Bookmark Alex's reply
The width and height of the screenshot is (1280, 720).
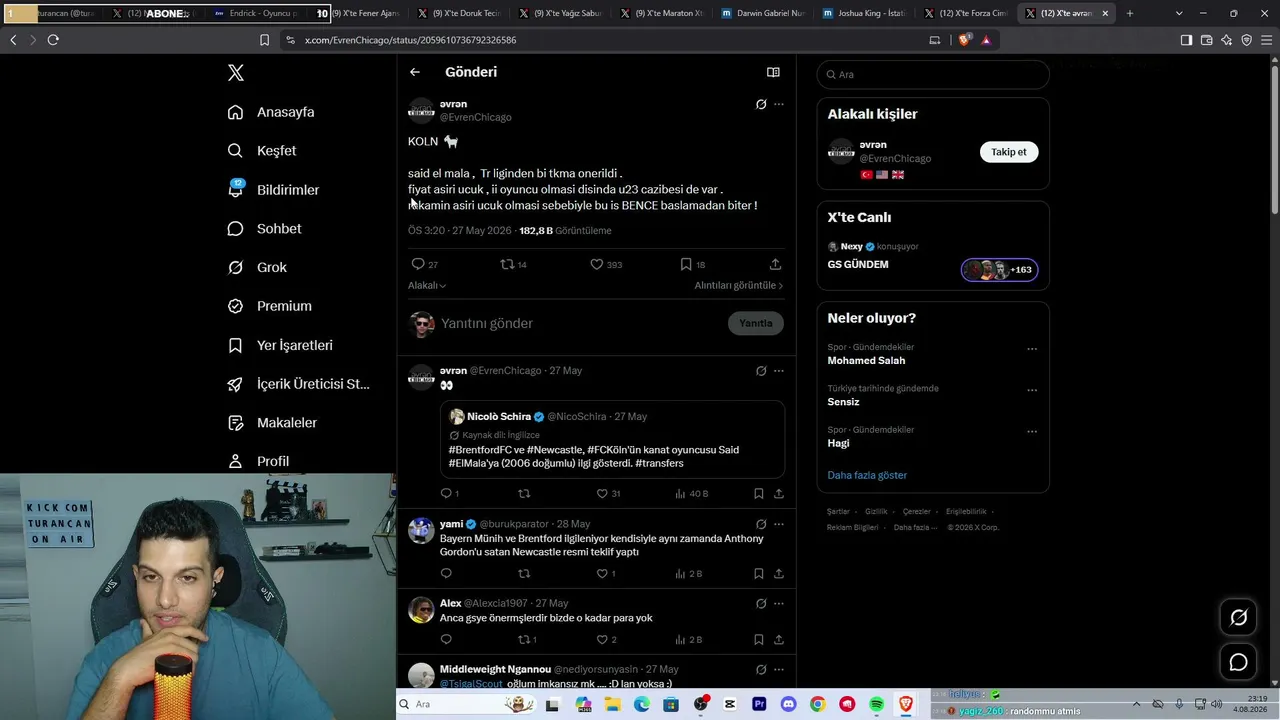[758, 639]
